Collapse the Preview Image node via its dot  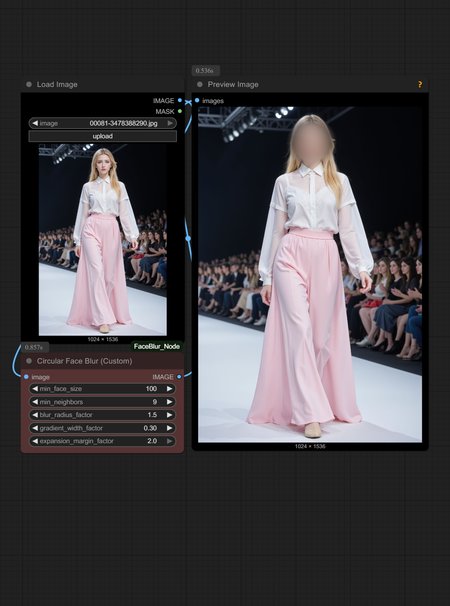click(x=199, y=84)
